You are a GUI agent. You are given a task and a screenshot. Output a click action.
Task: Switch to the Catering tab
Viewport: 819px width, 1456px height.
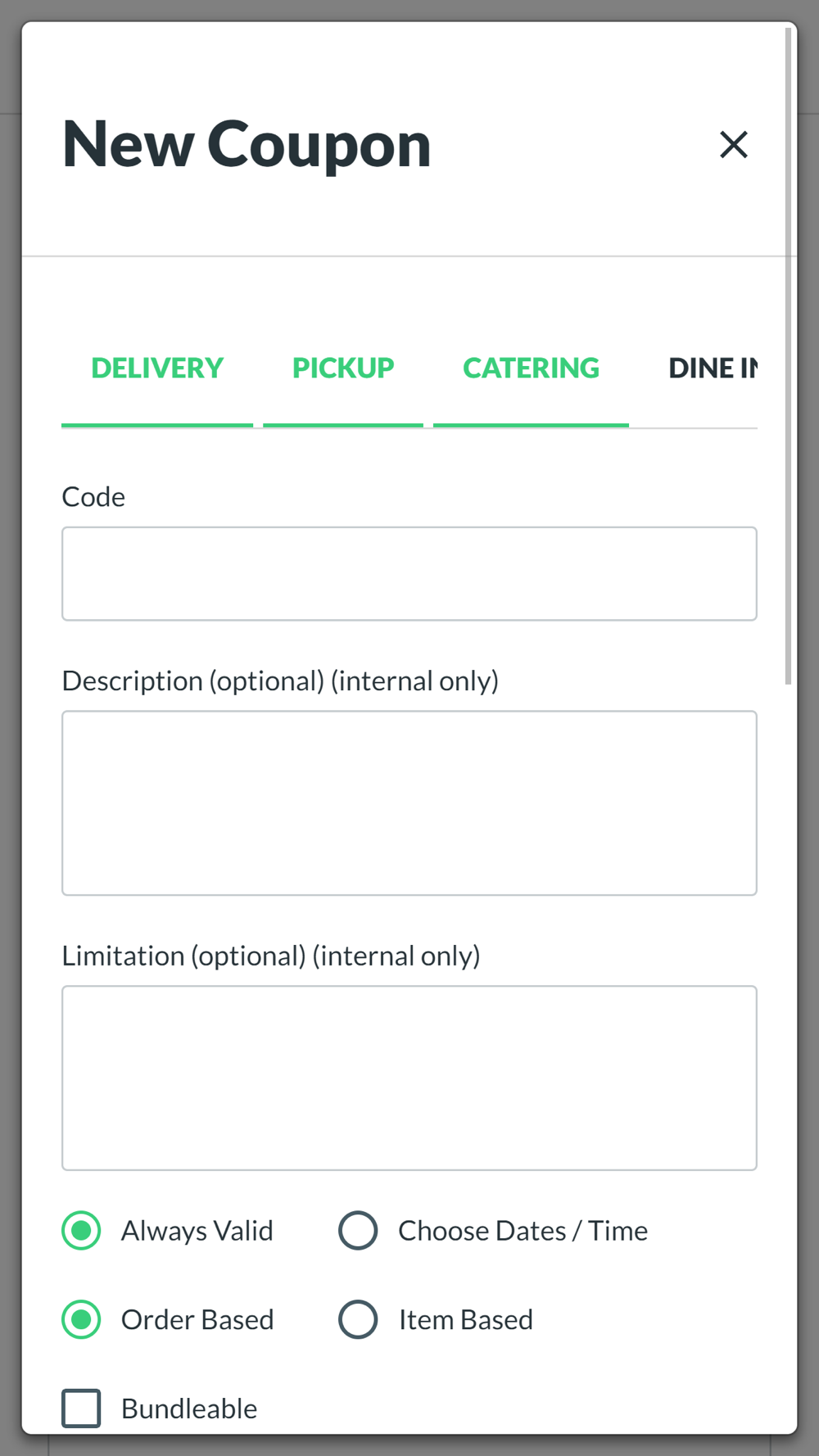531,369
